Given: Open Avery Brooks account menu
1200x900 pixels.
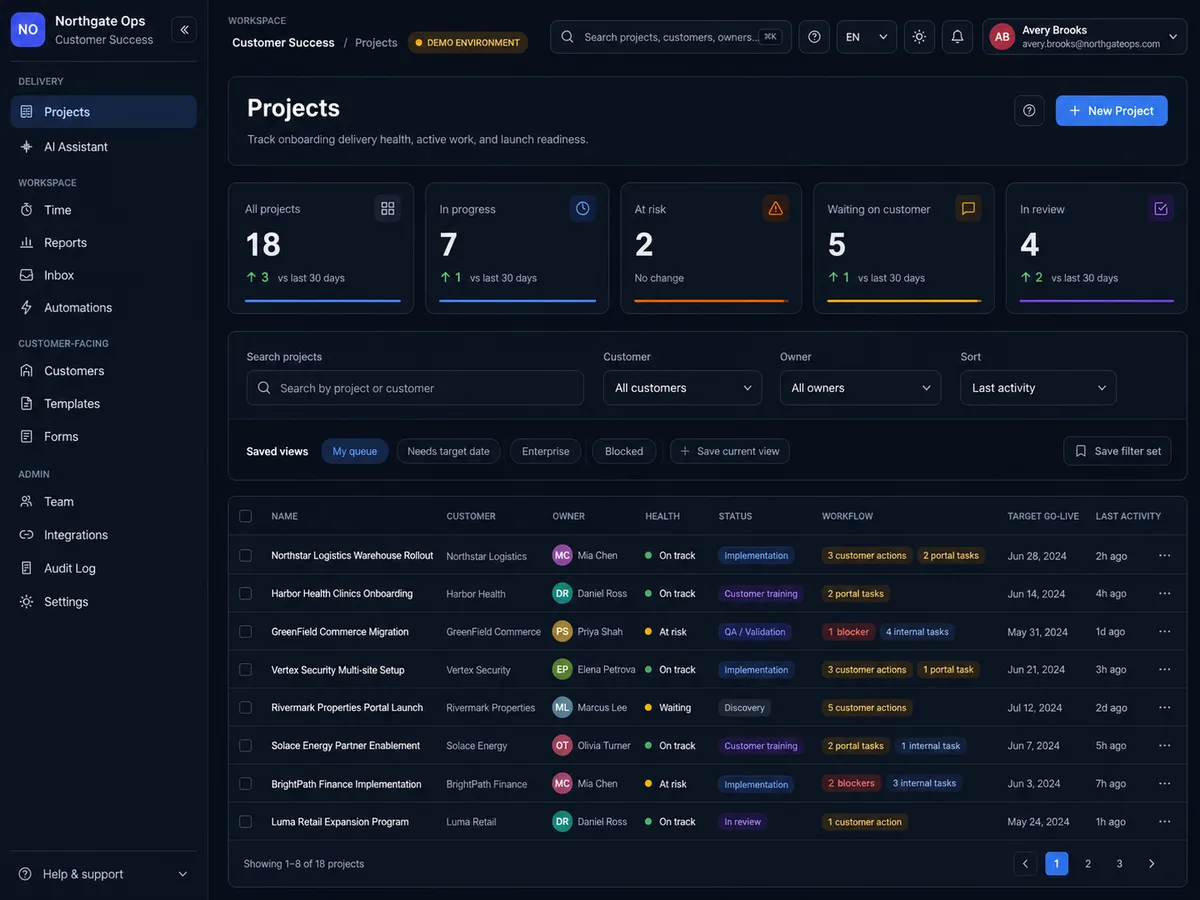Looking at the screenshot, I should 1084,37.
